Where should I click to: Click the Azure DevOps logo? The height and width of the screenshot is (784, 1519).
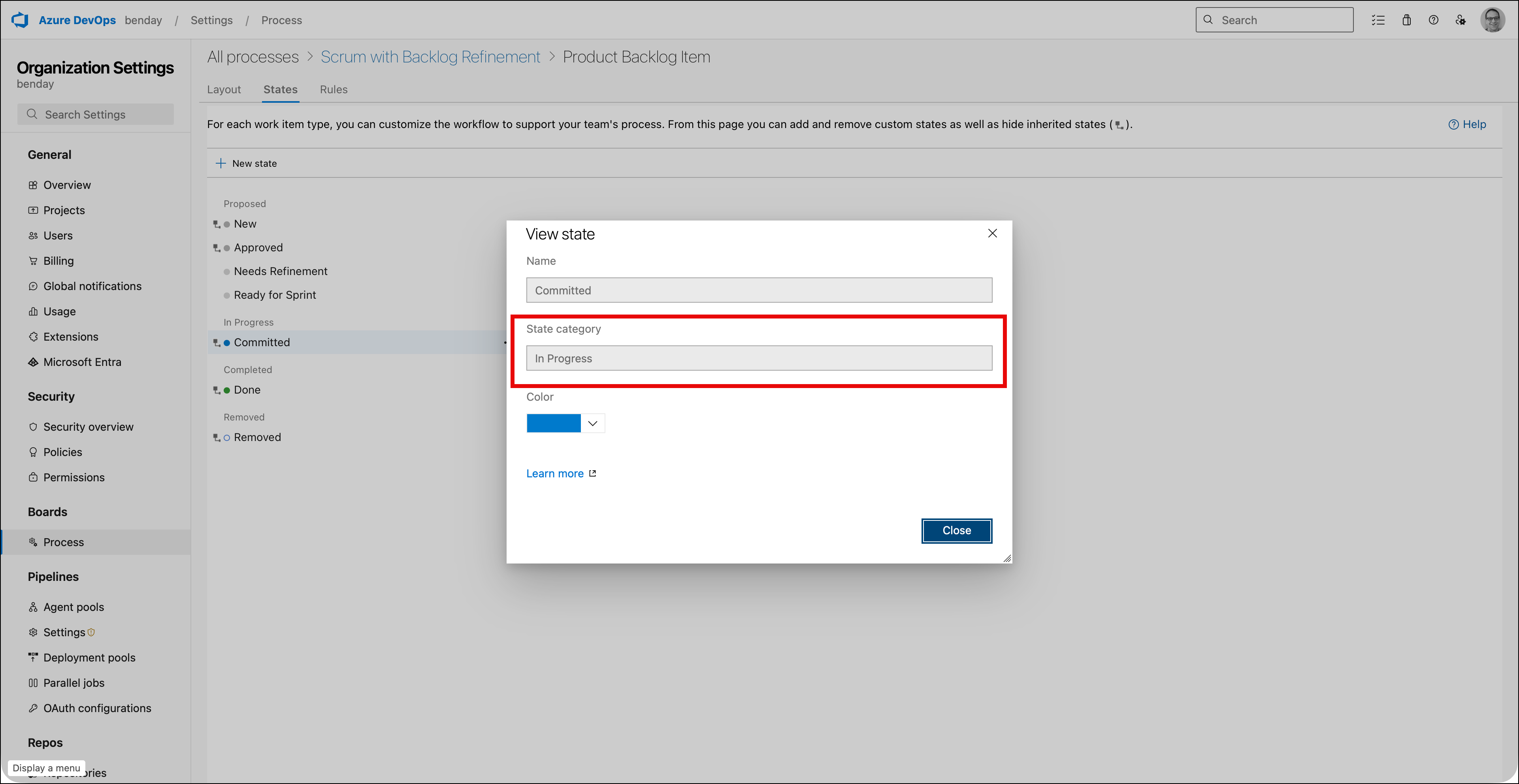[x=19, y=19]
